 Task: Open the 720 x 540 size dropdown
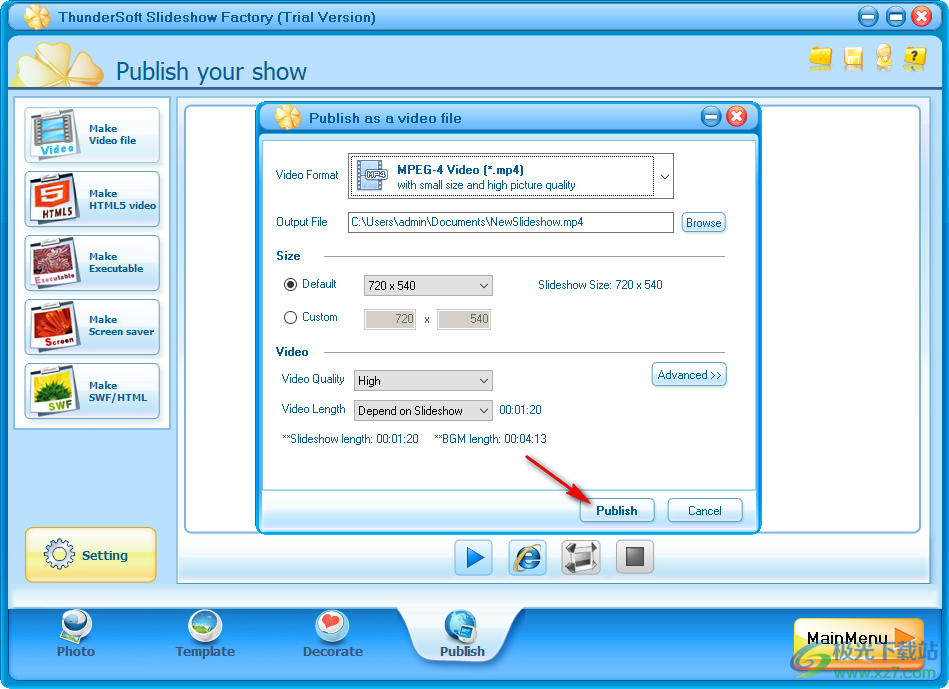point(428,286)
